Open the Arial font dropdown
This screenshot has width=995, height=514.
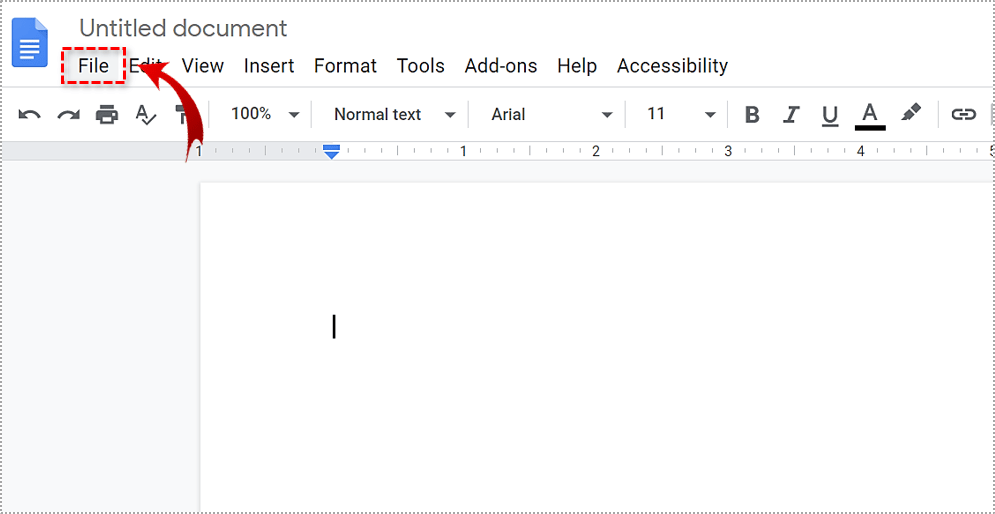(551, 115)
